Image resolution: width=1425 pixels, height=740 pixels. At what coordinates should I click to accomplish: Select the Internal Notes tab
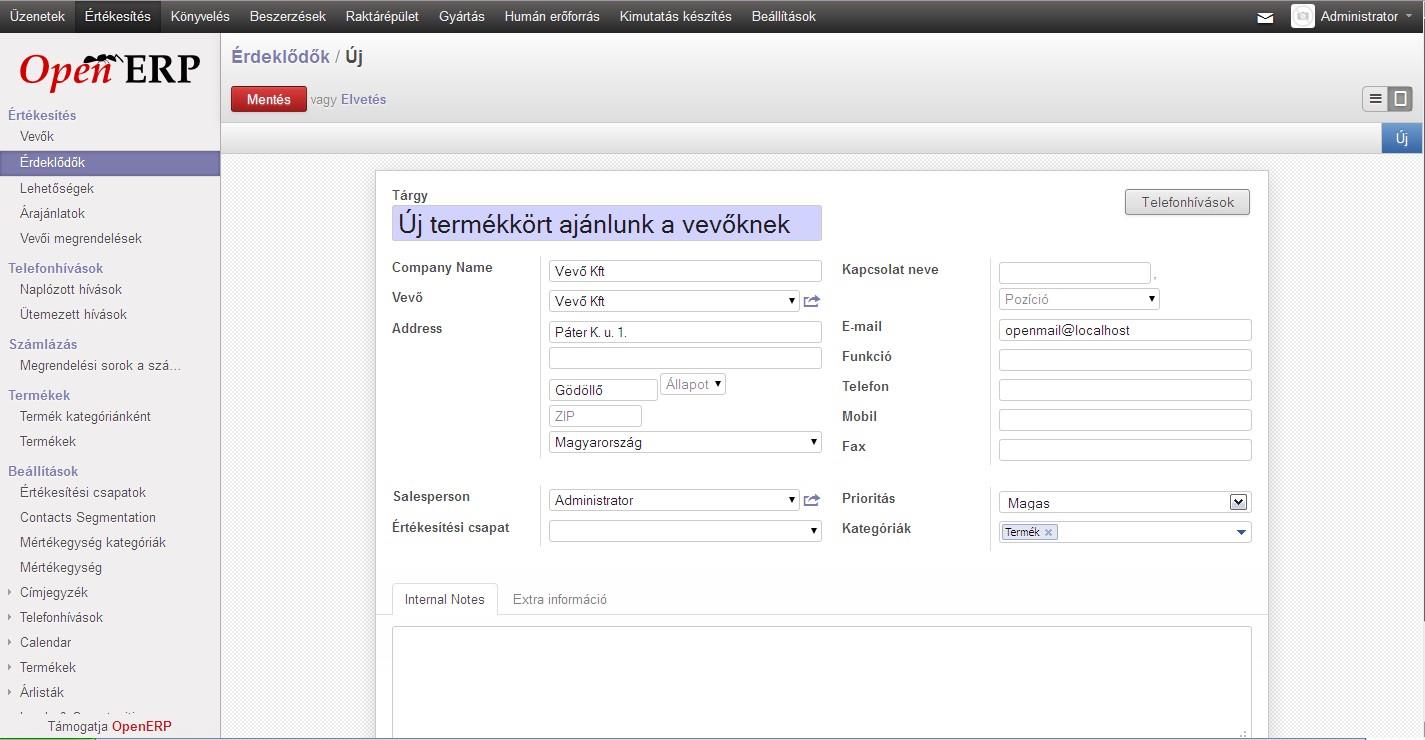click(445, 599)
